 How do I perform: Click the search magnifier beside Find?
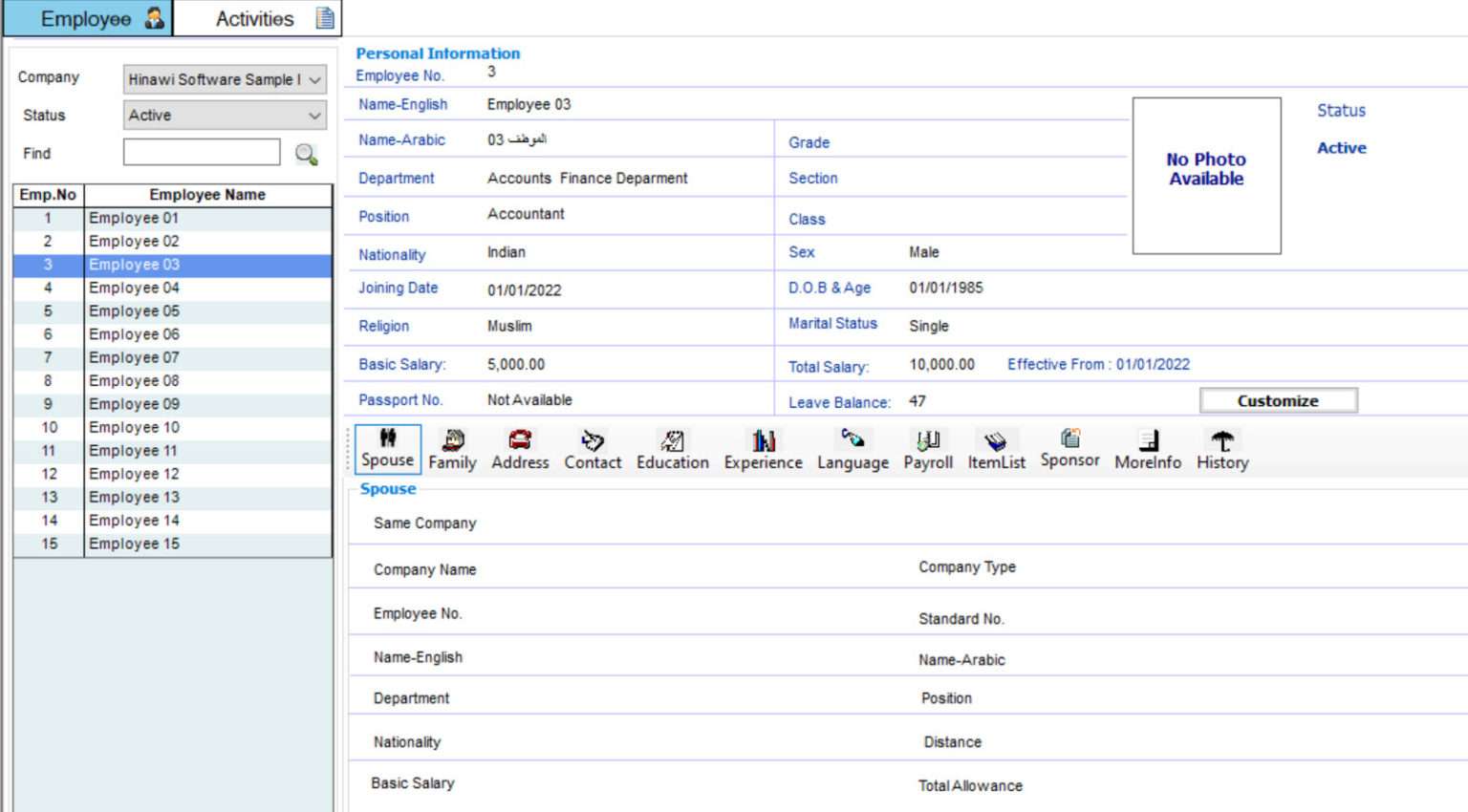click(x=306, y=154)
